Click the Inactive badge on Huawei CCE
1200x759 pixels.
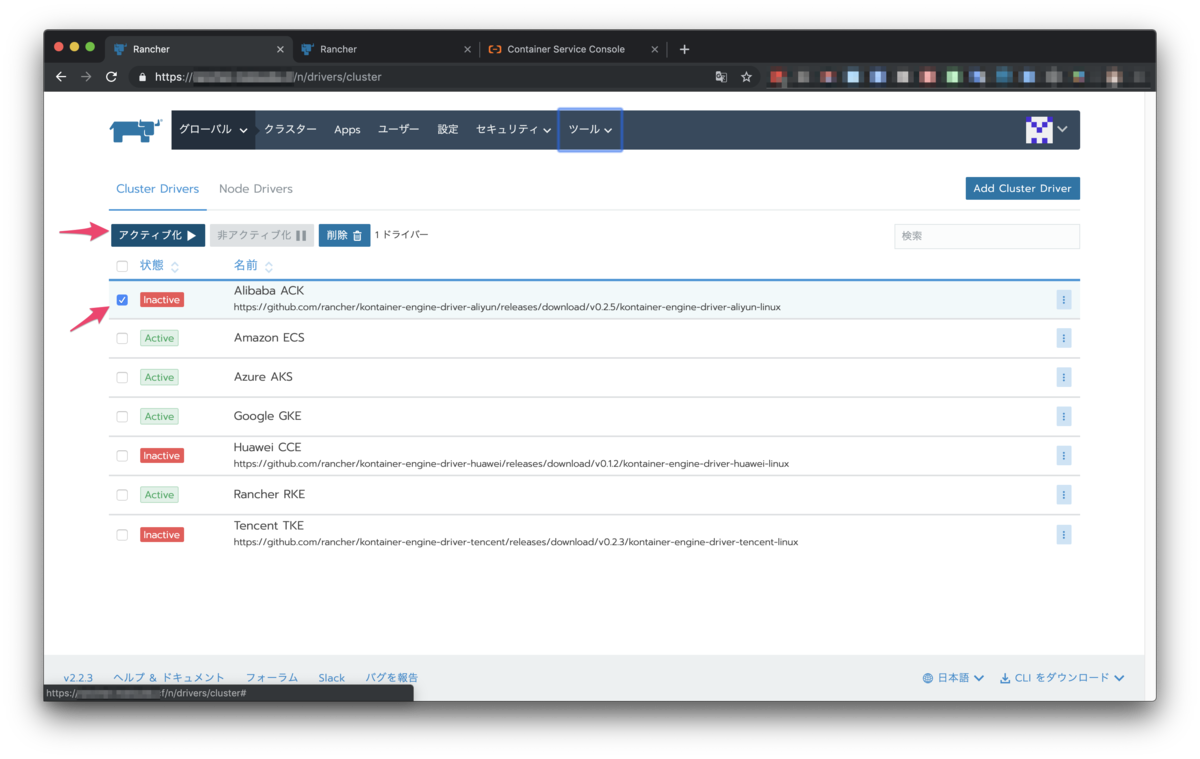162,456
